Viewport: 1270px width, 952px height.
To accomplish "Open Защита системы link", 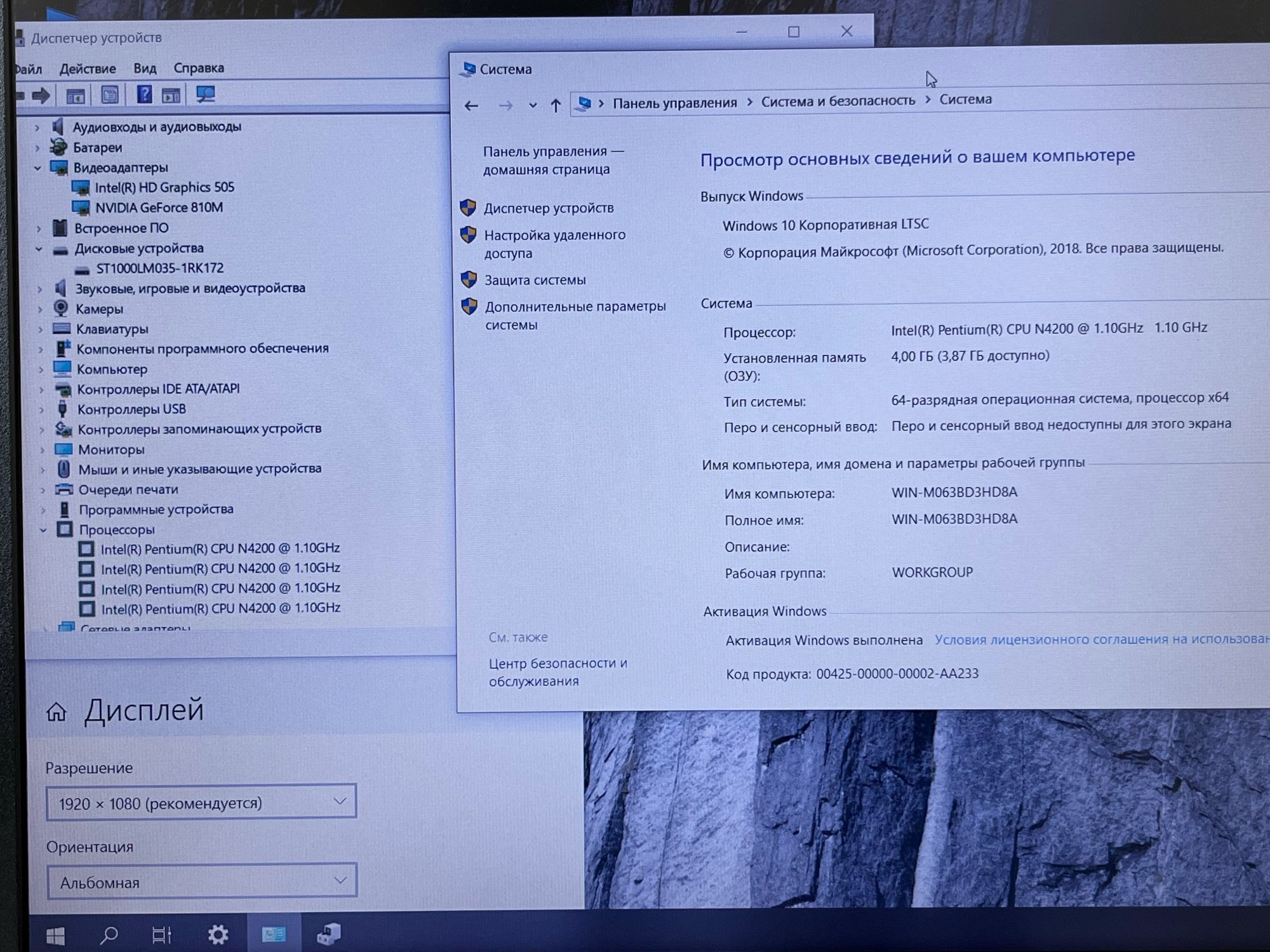I will pos(535,280).
